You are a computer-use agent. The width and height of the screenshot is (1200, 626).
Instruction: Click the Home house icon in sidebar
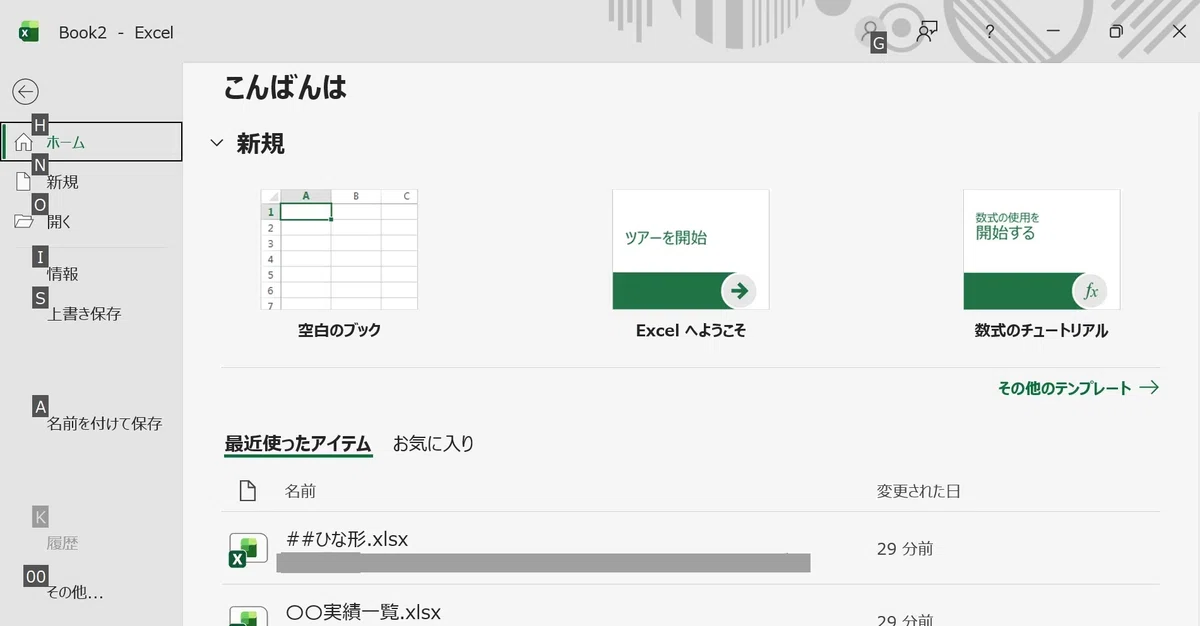(23, 142)
